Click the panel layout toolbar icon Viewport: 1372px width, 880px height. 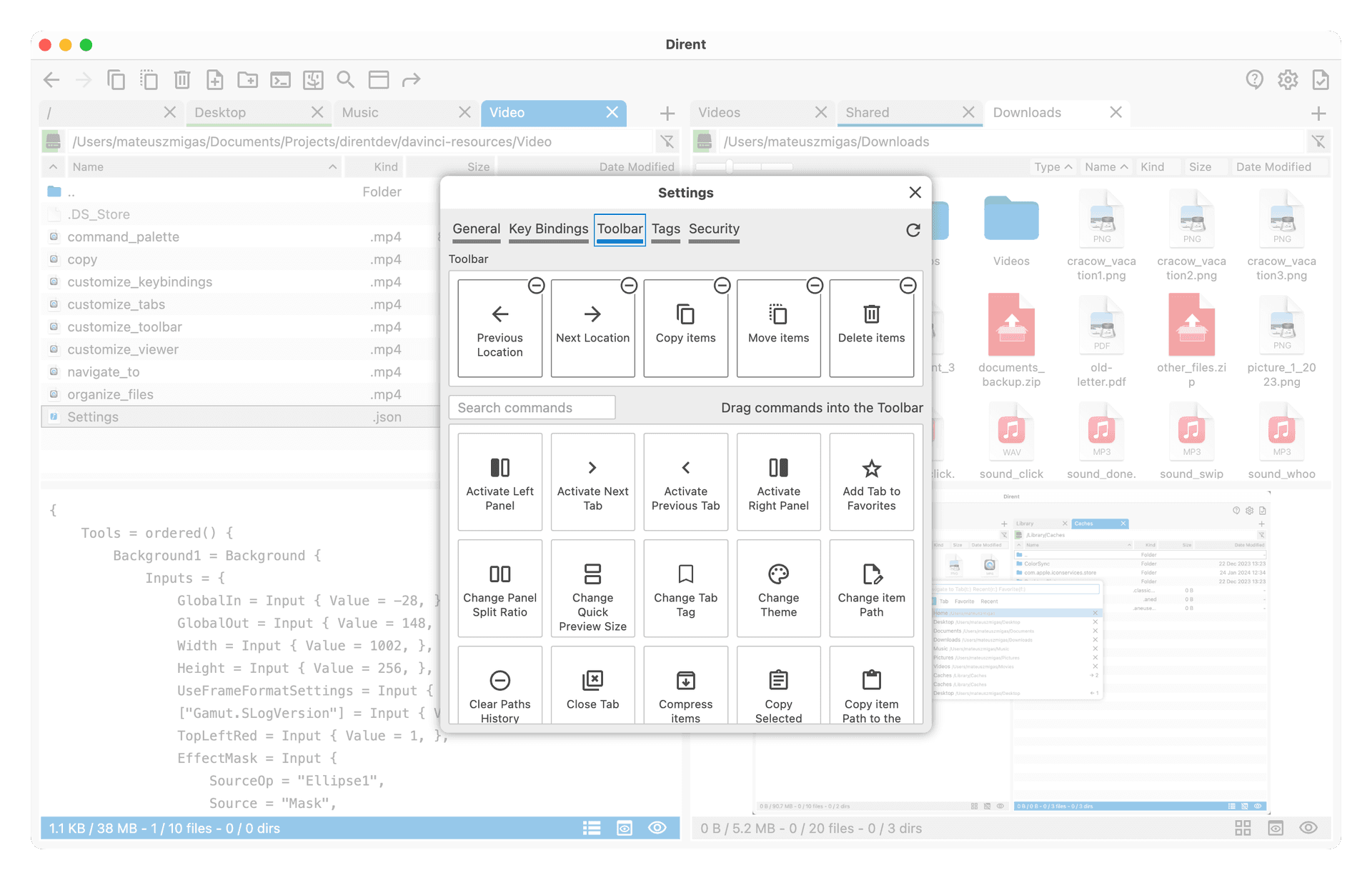coord(379,79)
